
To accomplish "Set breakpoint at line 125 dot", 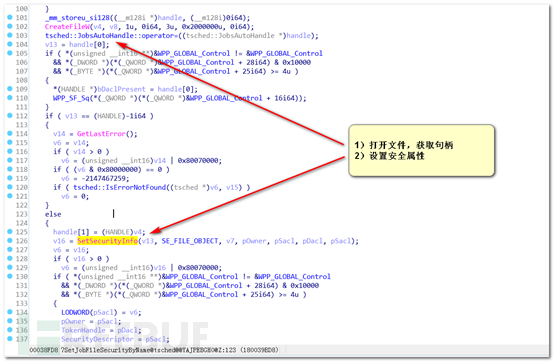I will point(10,232).
